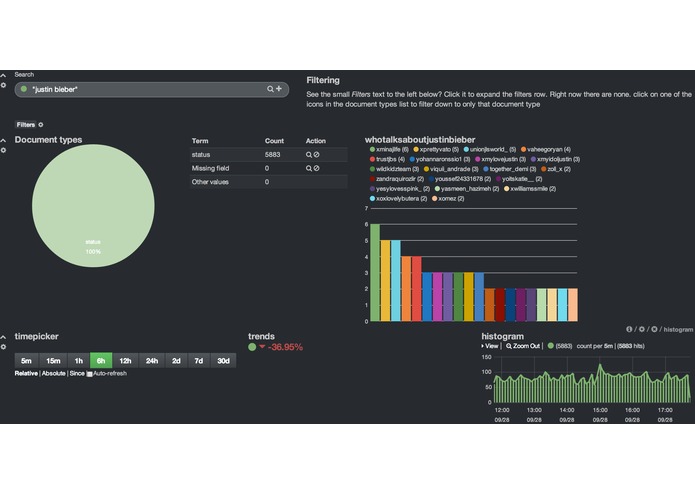
Task: Open Search row settings gear
Action: pos(3,85)
